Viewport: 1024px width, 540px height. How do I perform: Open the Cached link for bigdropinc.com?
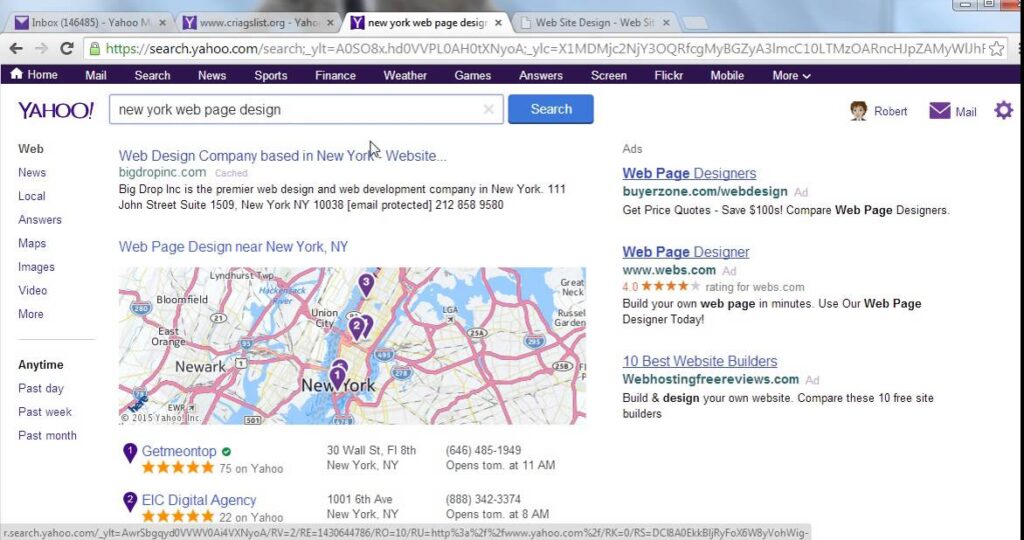(x=231, y=173)
